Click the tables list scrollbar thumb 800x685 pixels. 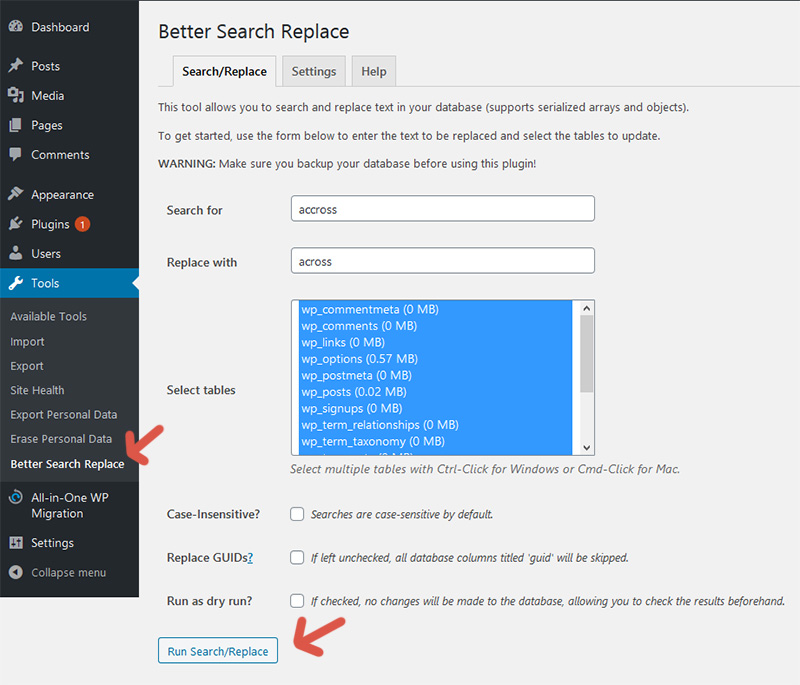(x=587, y=353)
